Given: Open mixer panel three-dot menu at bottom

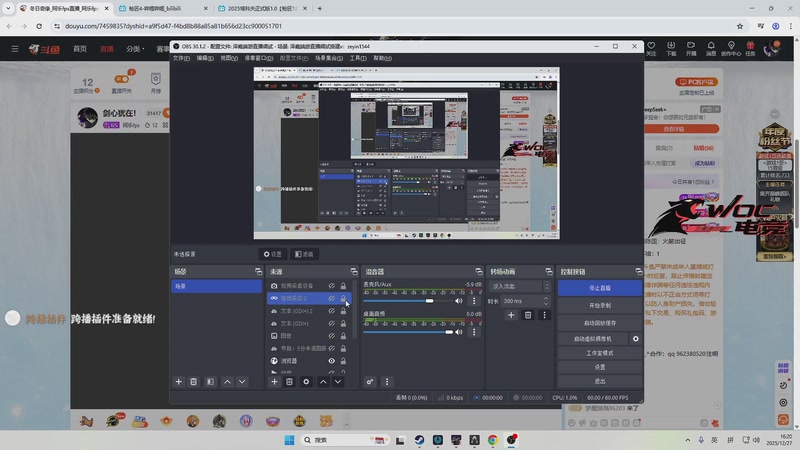Looking at the screenshot, I should coord(387,382).
